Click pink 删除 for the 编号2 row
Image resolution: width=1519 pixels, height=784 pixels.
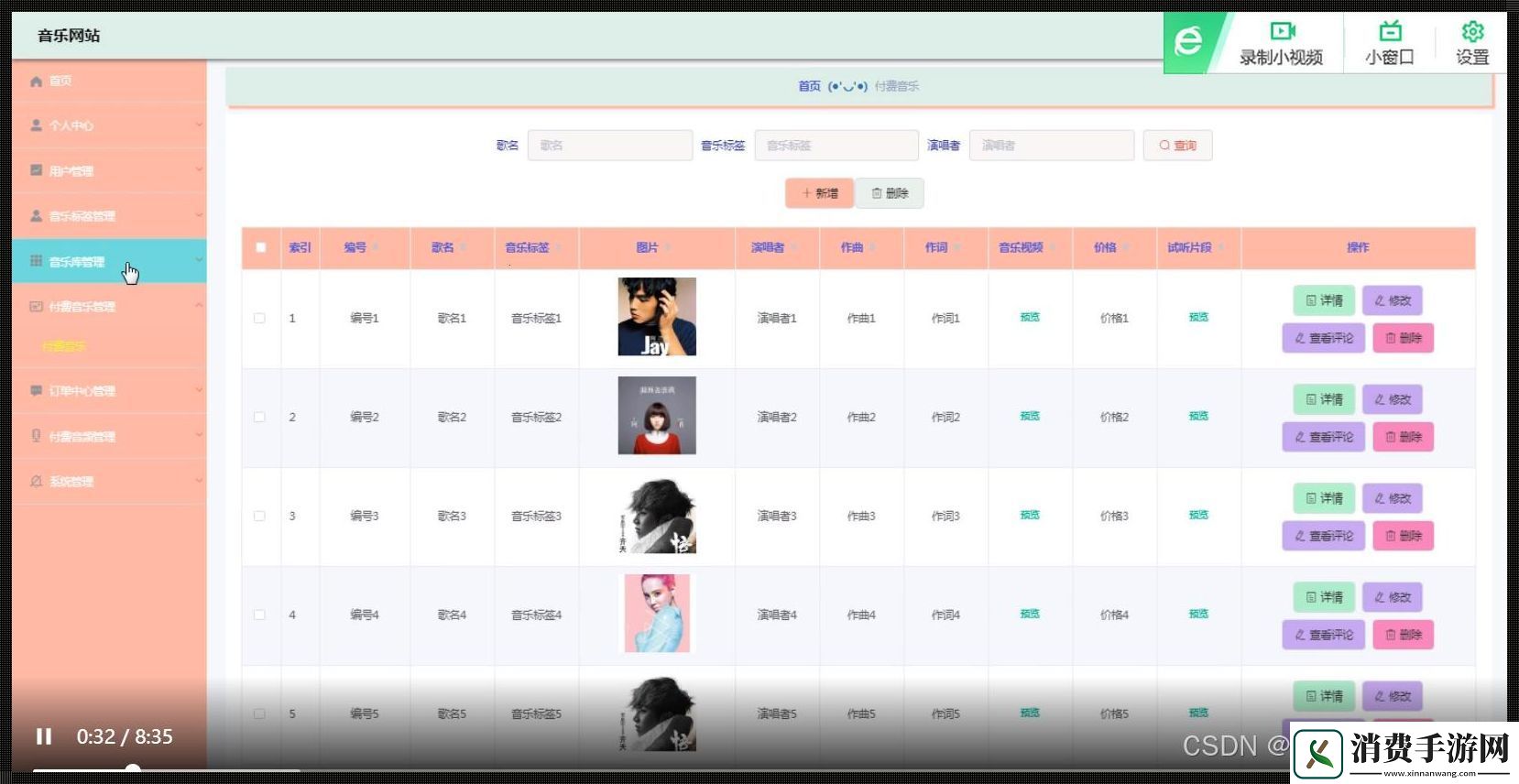point(1403,437)
